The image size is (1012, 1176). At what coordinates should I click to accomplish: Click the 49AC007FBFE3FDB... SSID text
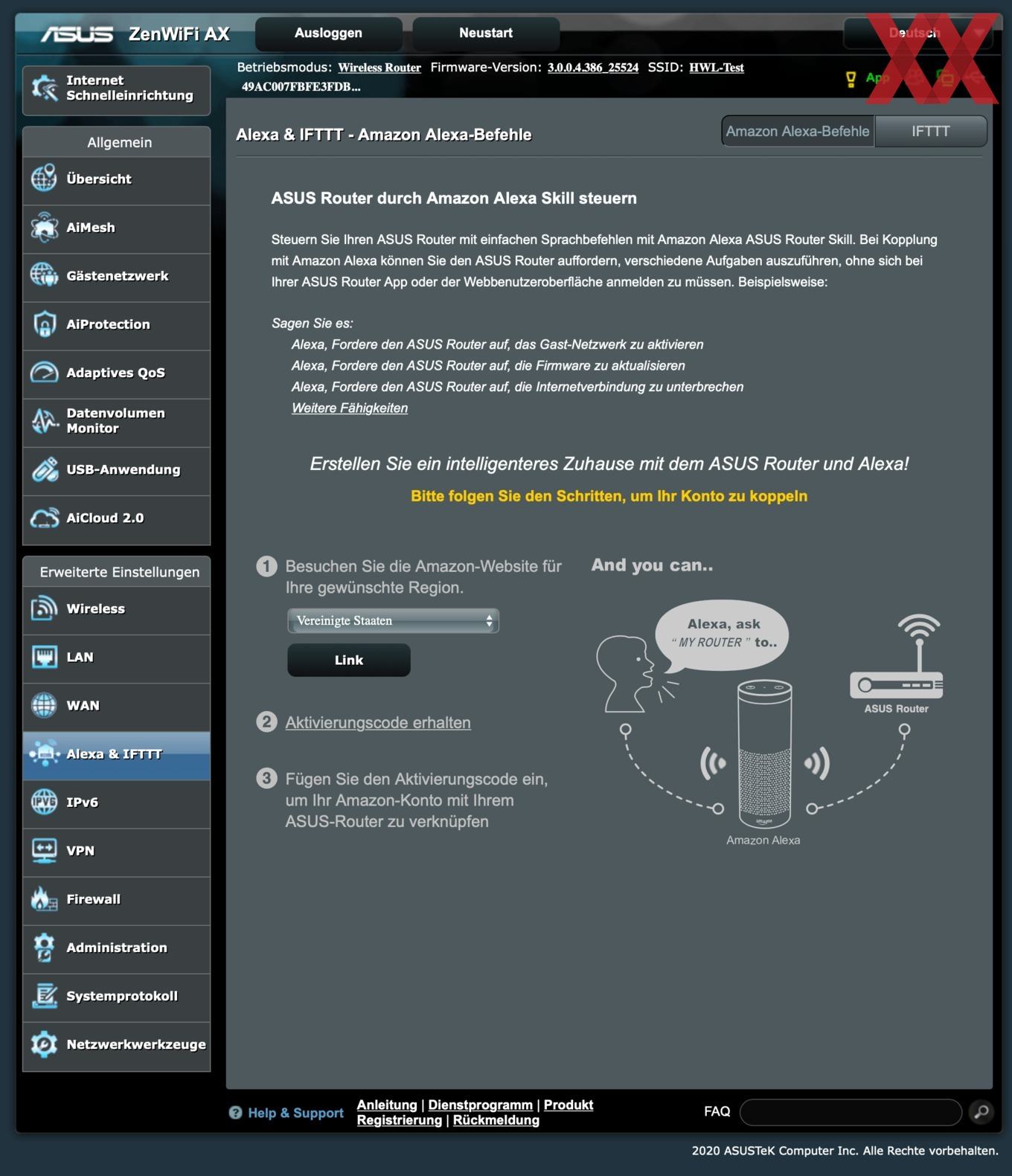click(301, 86)
